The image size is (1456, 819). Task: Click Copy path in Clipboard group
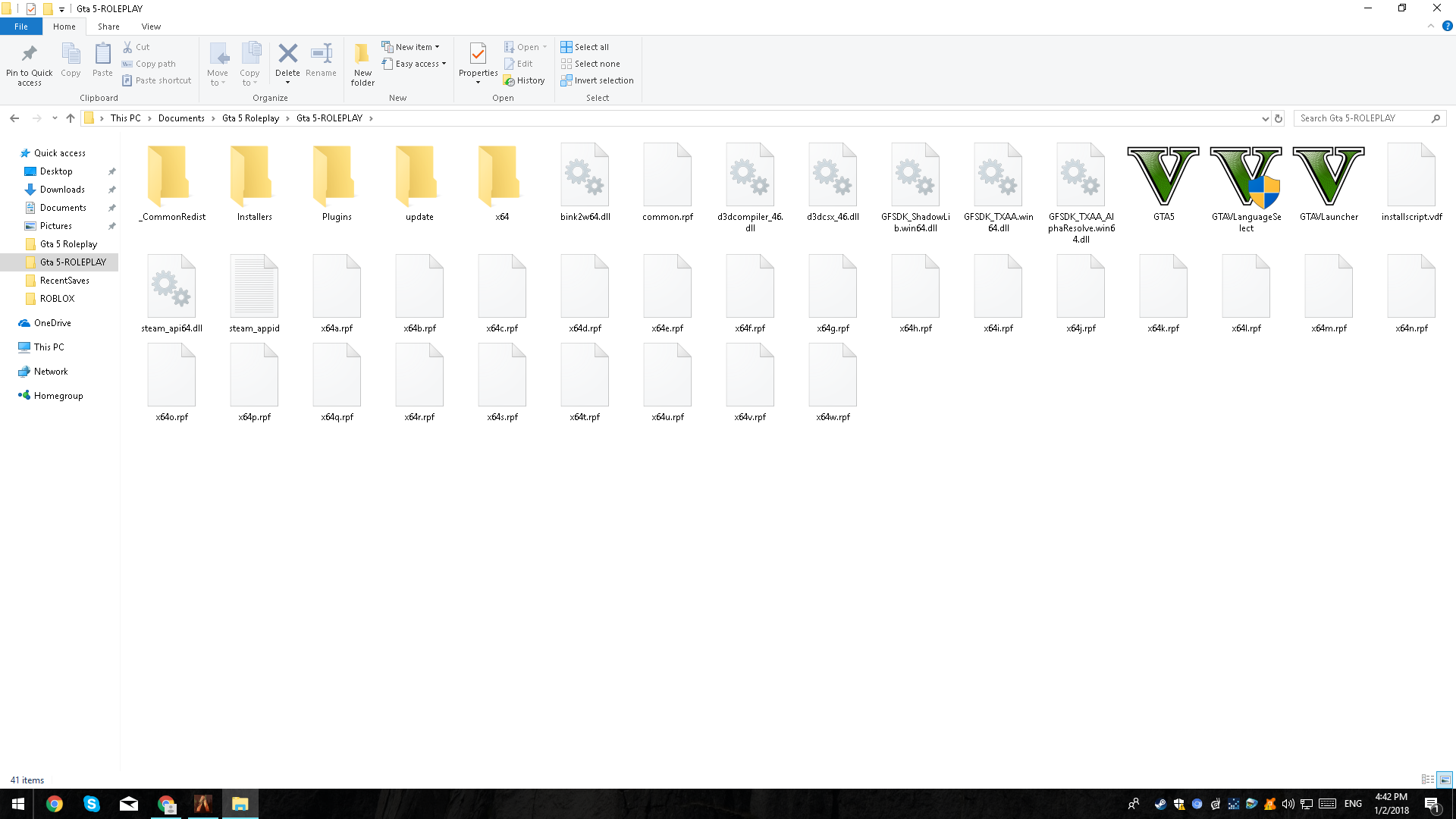pyautogui.click(x=149, y=64)
